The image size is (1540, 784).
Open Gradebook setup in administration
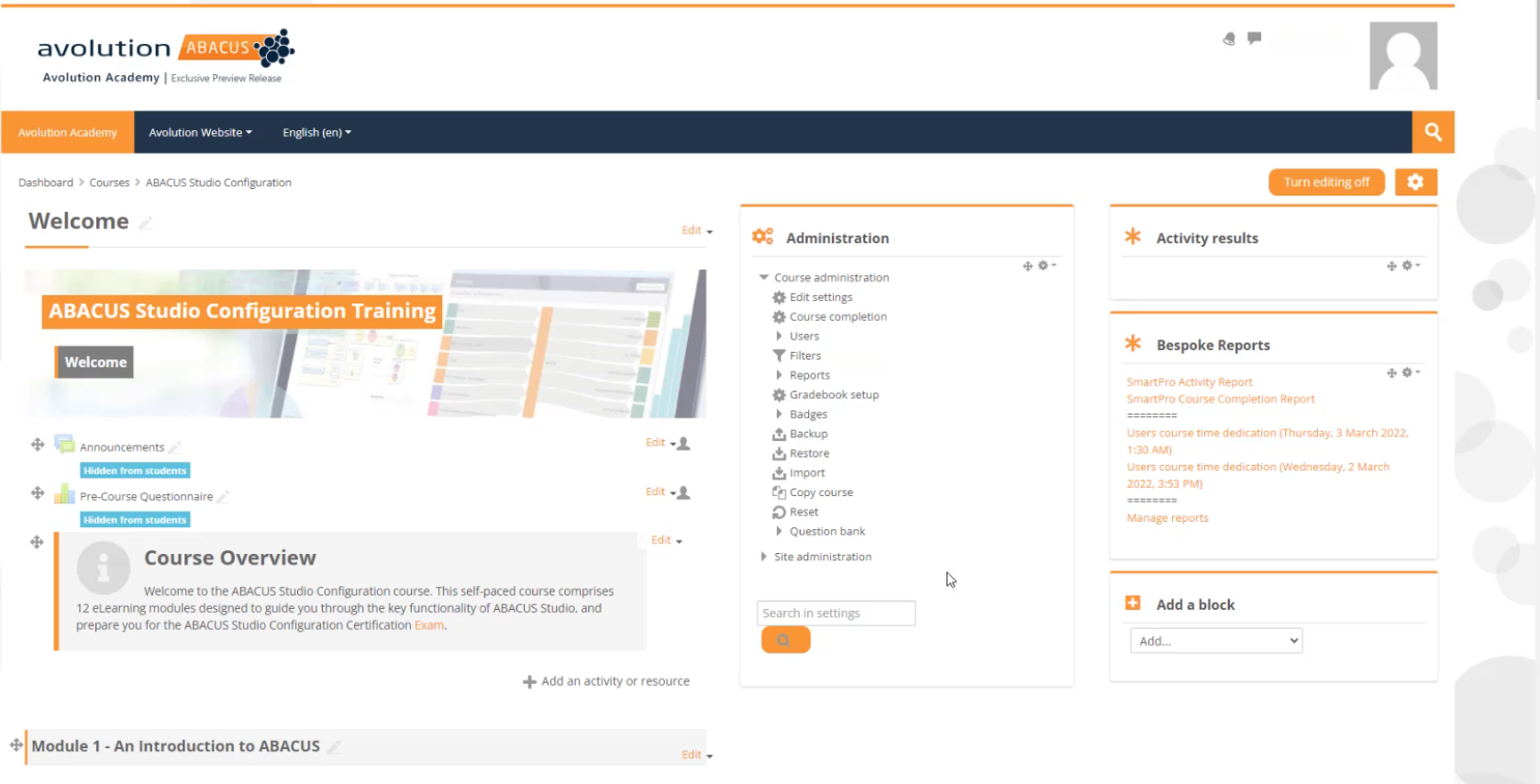tap(834, 395)
